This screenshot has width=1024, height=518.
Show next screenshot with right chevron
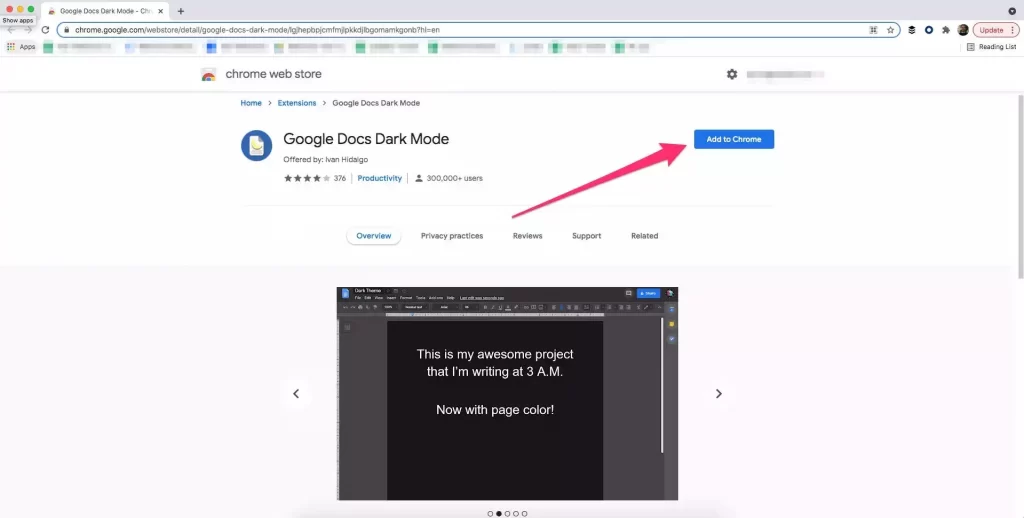718,393
